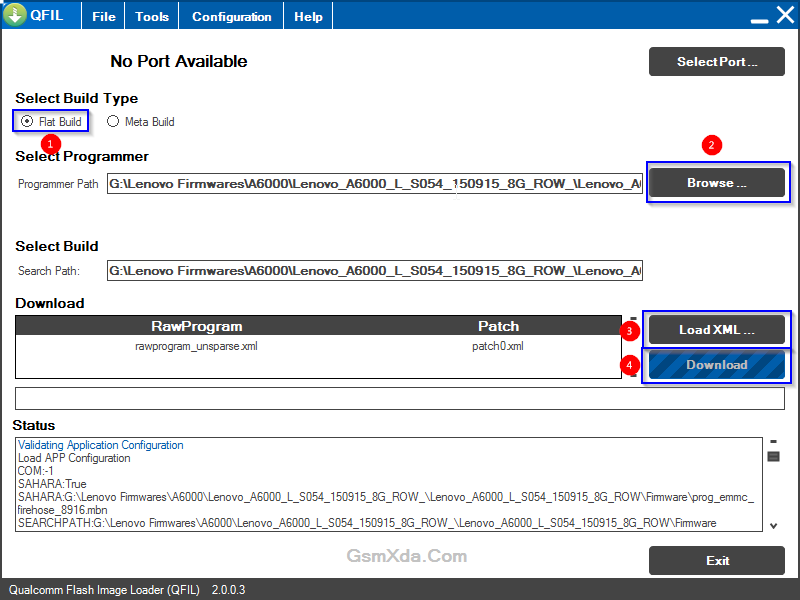Screen dimensions: 800x600
Task: Minimize the QFIL window
Action: pyautogui.click(x=759, y=20)
